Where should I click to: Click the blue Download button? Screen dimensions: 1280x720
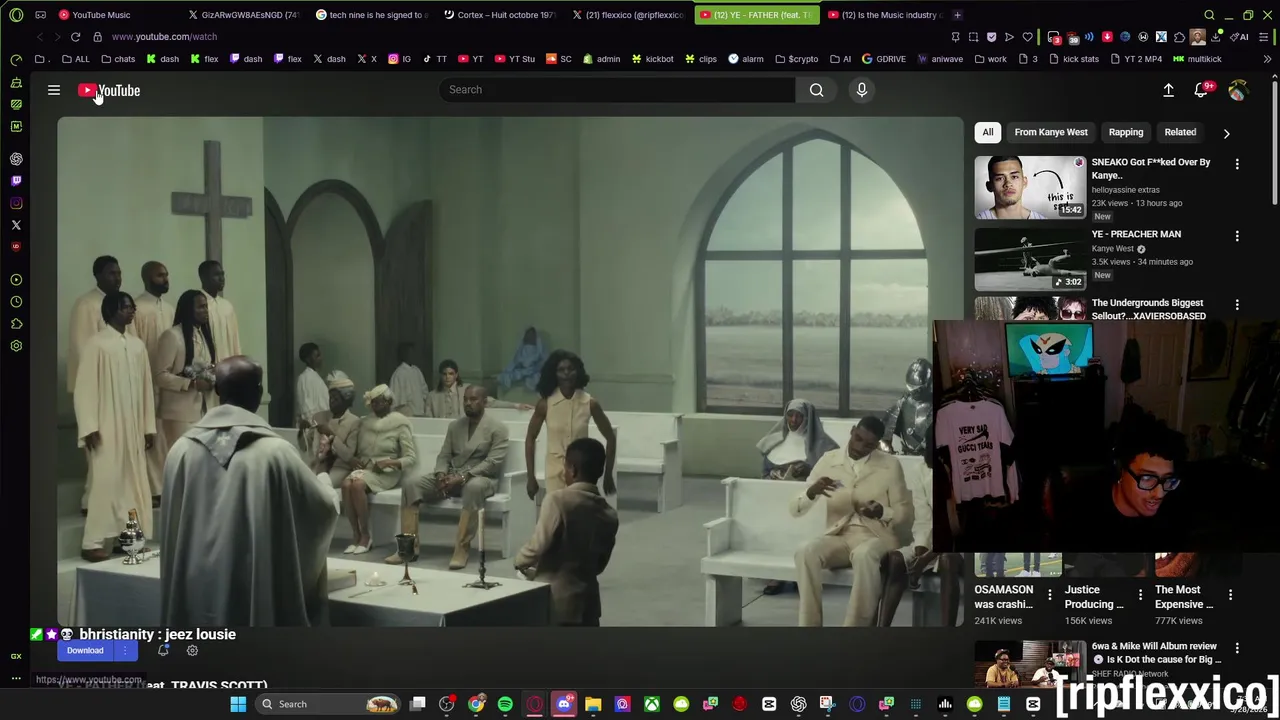(85, 651)
